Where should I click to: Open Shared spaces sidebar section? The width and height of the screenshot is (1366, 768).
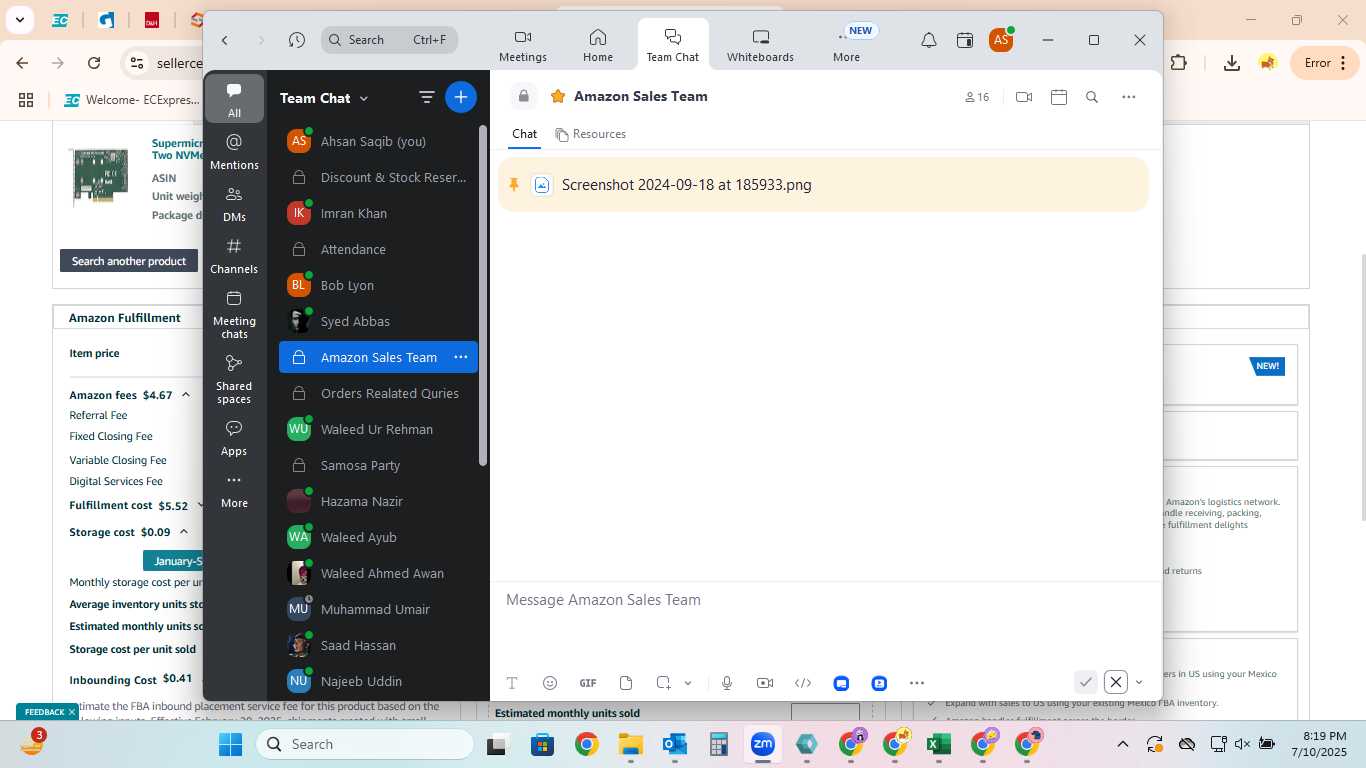[x=234, y=379]
